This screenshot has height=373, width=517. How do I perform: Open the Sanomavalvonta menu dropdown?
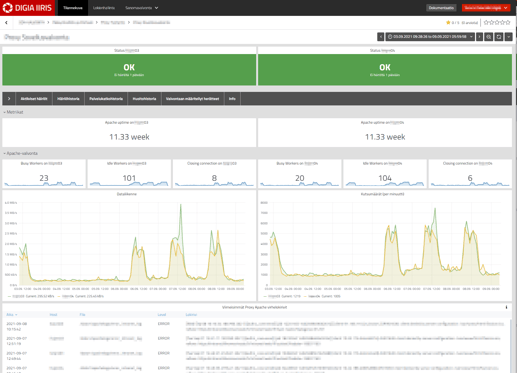(x=142, y=8)
